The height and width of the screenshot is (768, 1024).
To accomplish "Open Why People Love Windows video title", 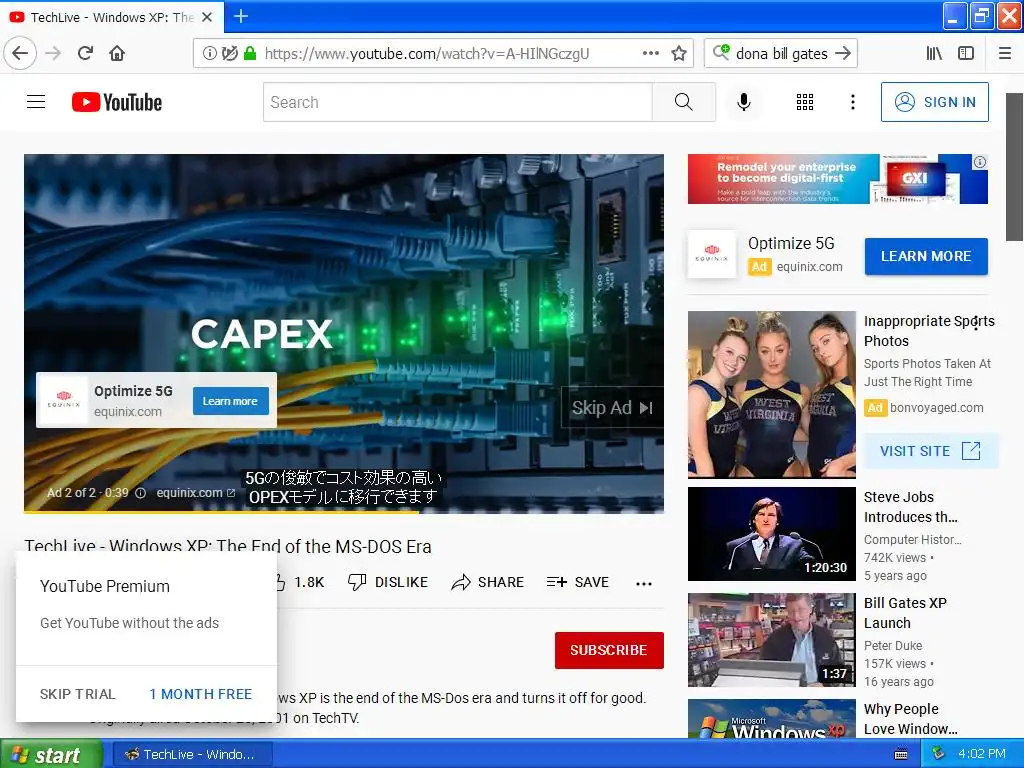I will pyautogui.click(x=911, y=718).
